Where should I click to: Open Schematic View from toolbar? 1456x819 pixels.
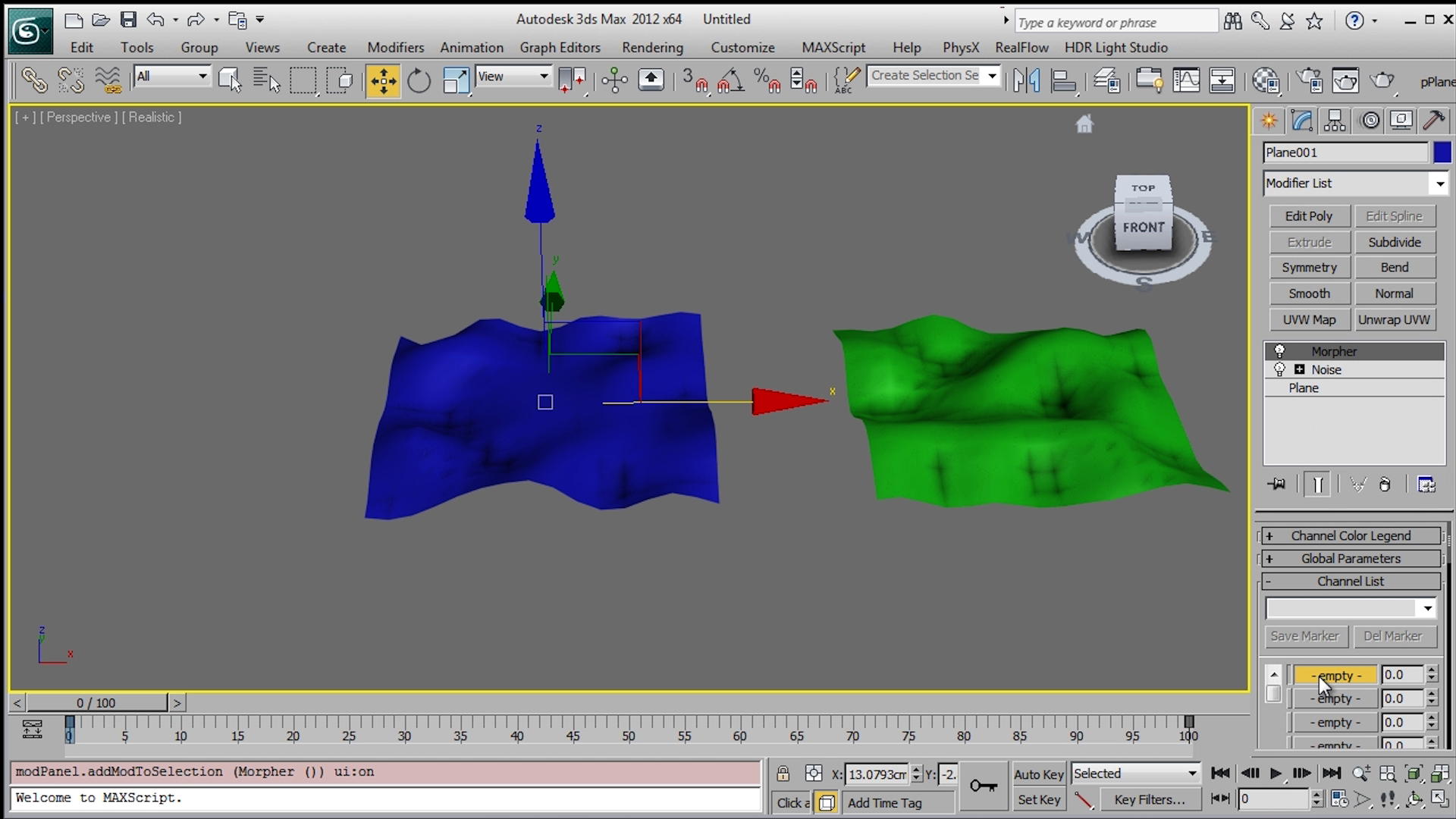pos(1222,80)
